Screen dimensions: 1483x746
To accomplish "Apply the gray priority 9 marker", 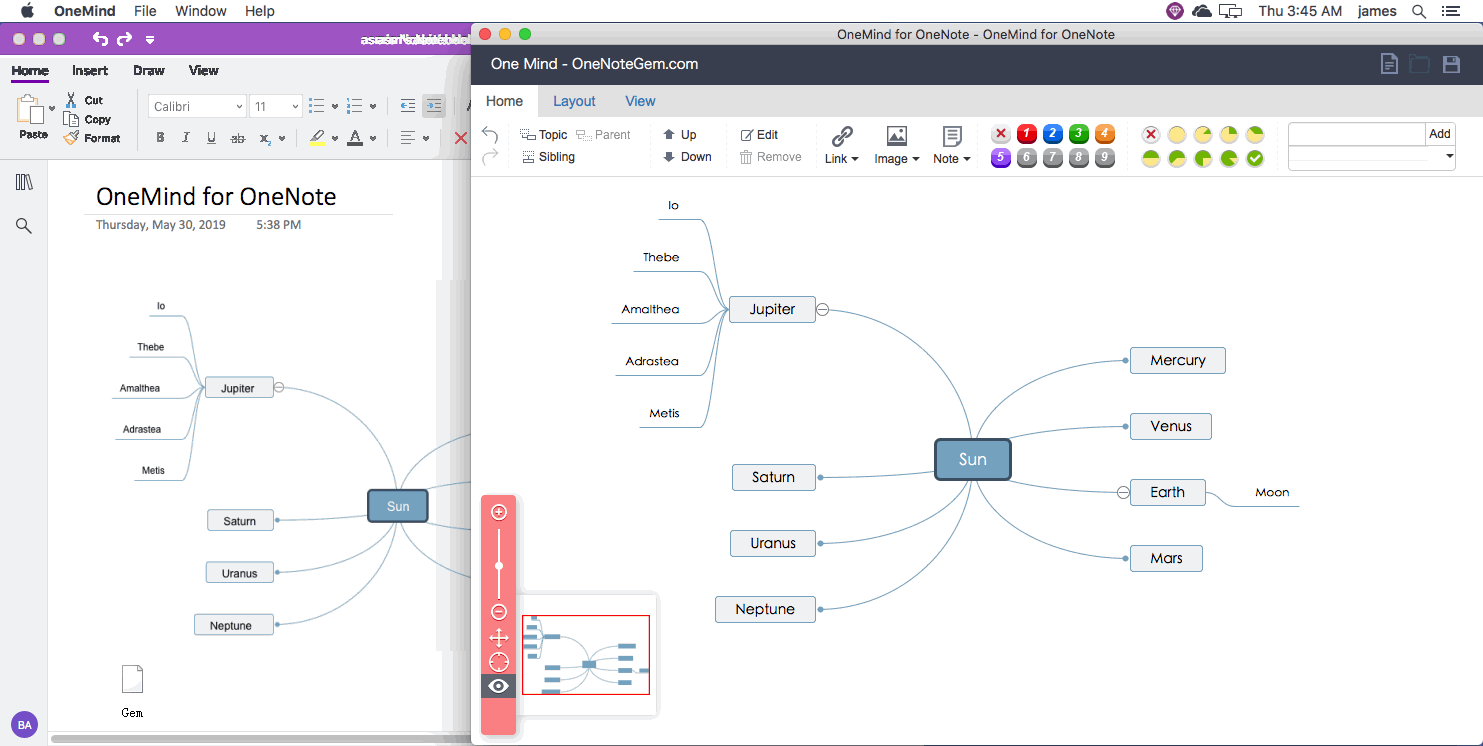I will click(1105, 158).
